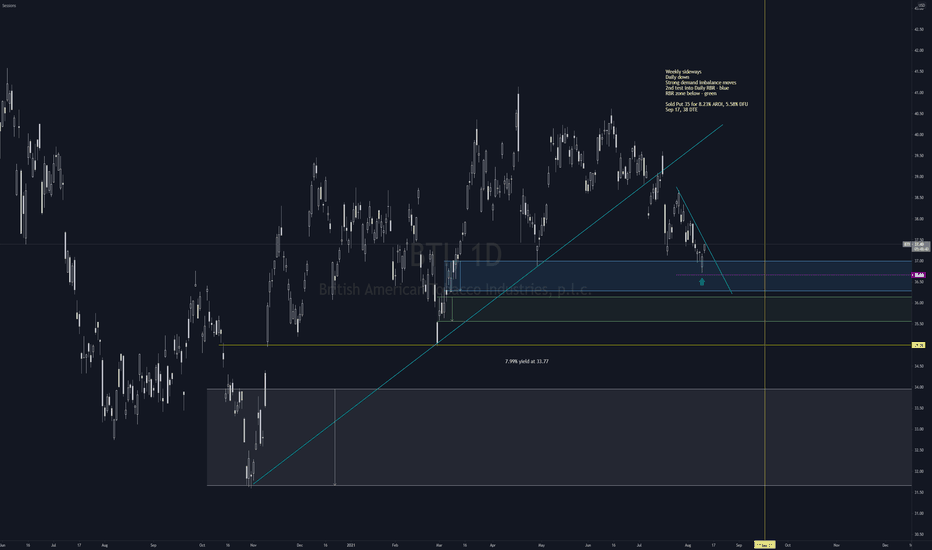Image resolution: width=932 pixels, height=550 pixels.
Task: Click the Apr label on the time axis
Action: (492, 545)
